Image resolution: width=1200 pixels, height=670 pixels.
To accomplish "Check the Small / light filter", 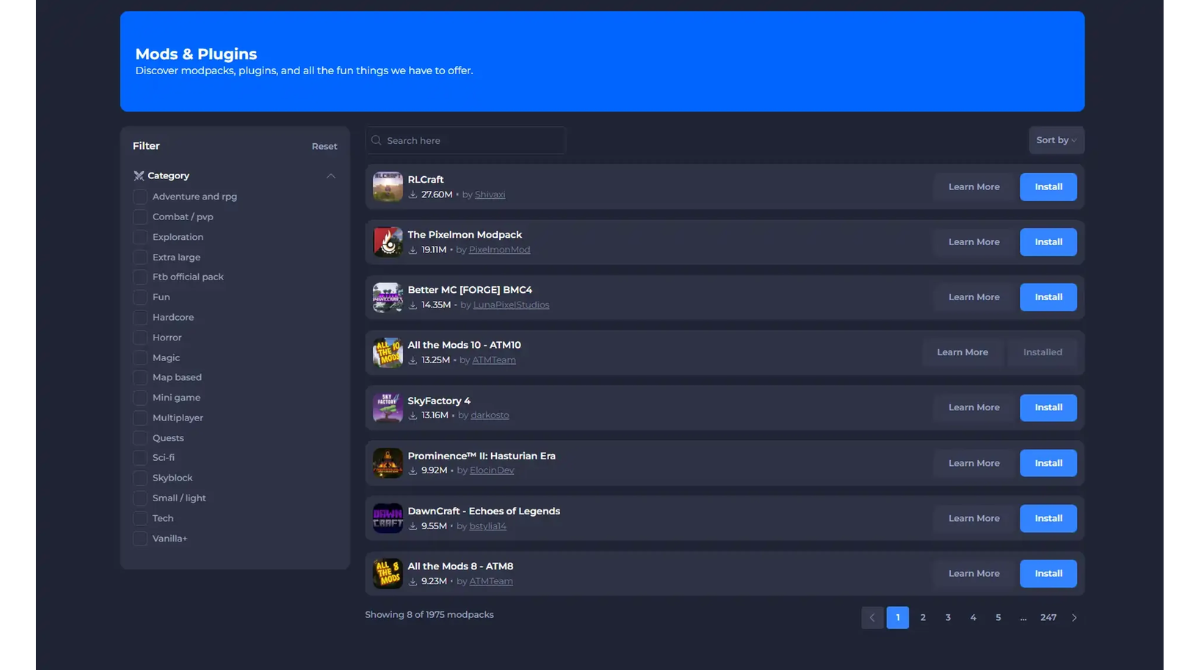I will [x=140, y=498].
